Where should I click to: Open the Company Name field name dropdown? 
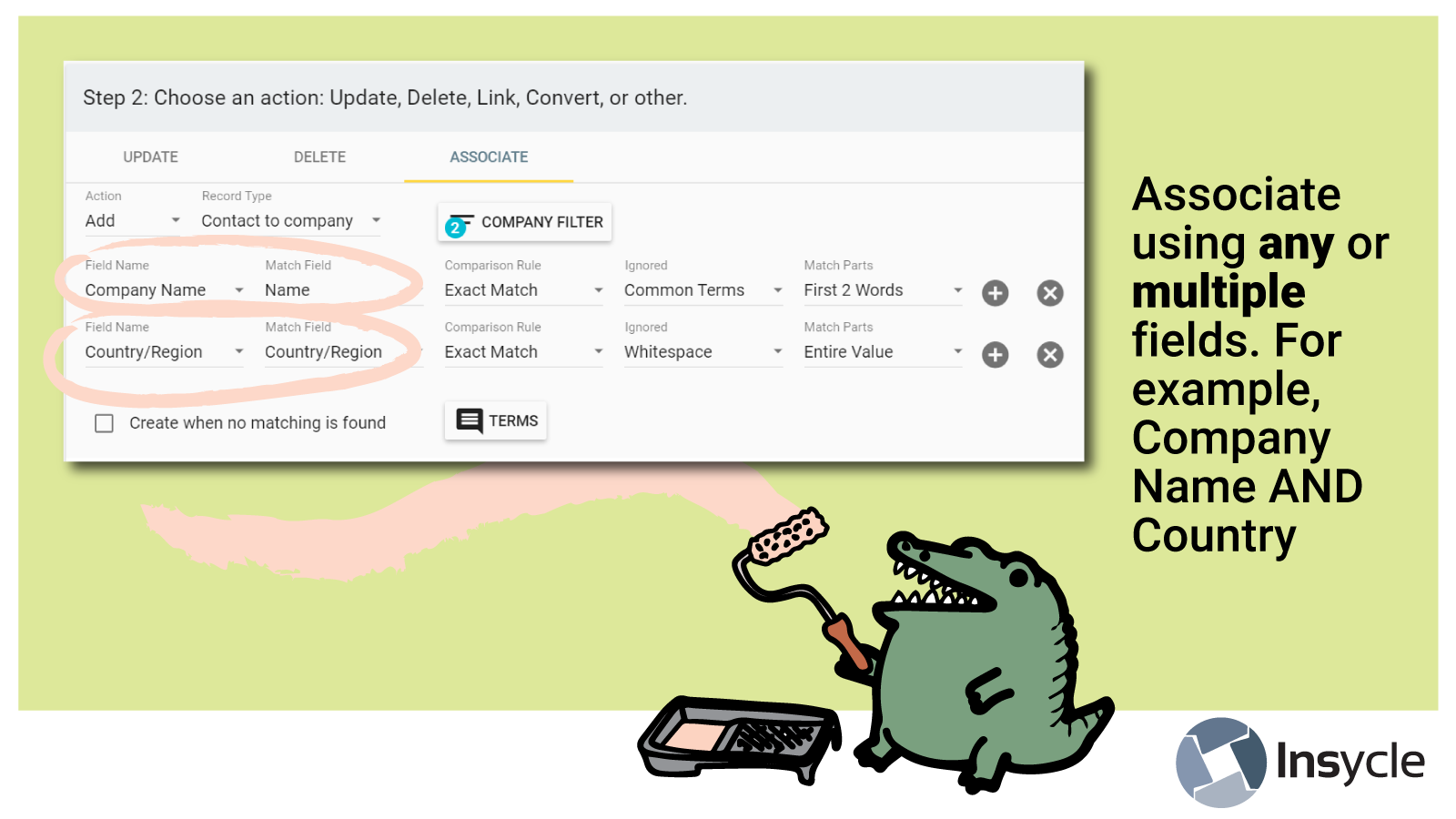point(164,290)
